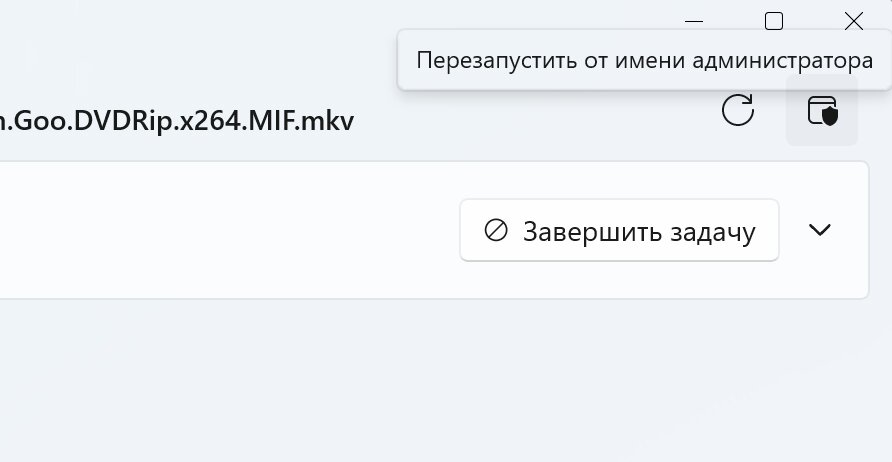This screenshot has height=462, width=892.
Task: Show more details for the listed process
Action: tap(820, 230)
